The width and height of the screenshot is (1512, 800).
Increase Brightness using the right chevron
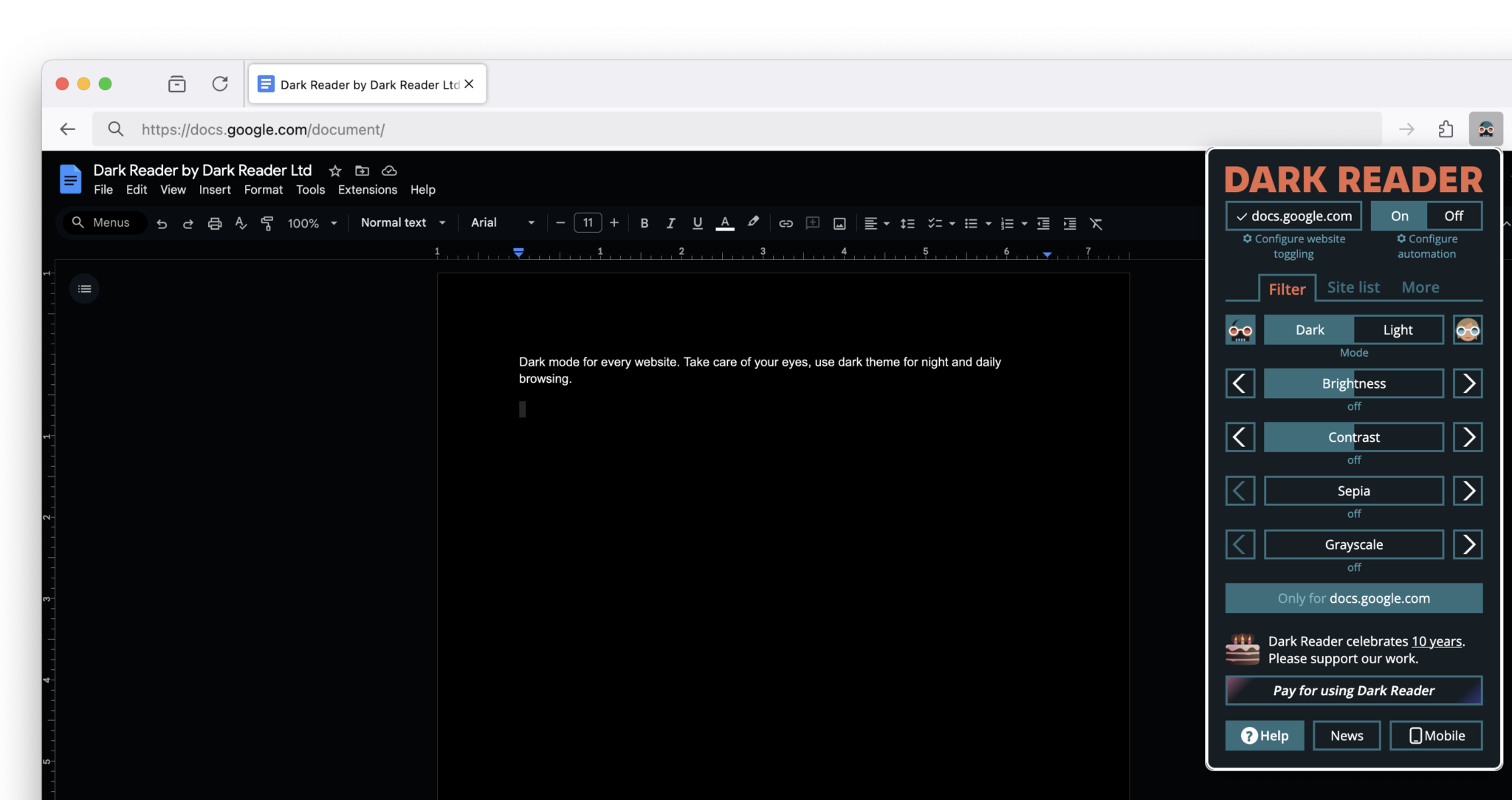click(1468, 383)
